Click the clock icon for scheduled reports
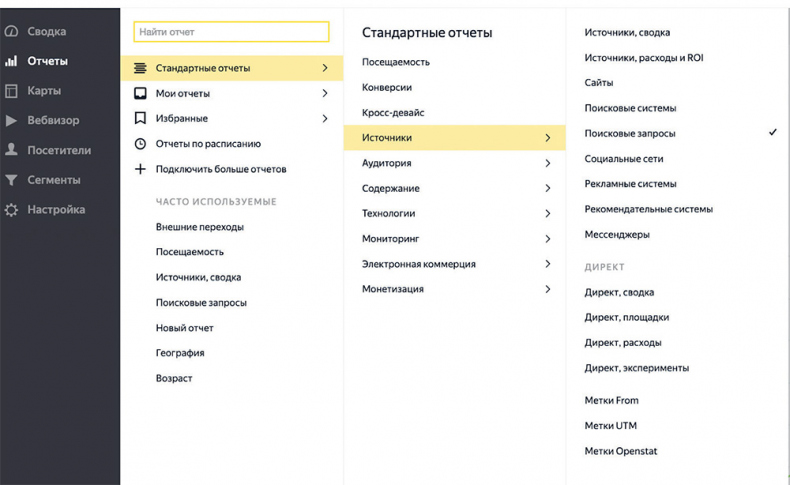Image resolution: width=790 pixels, height=485 pixels. point(141,143)
